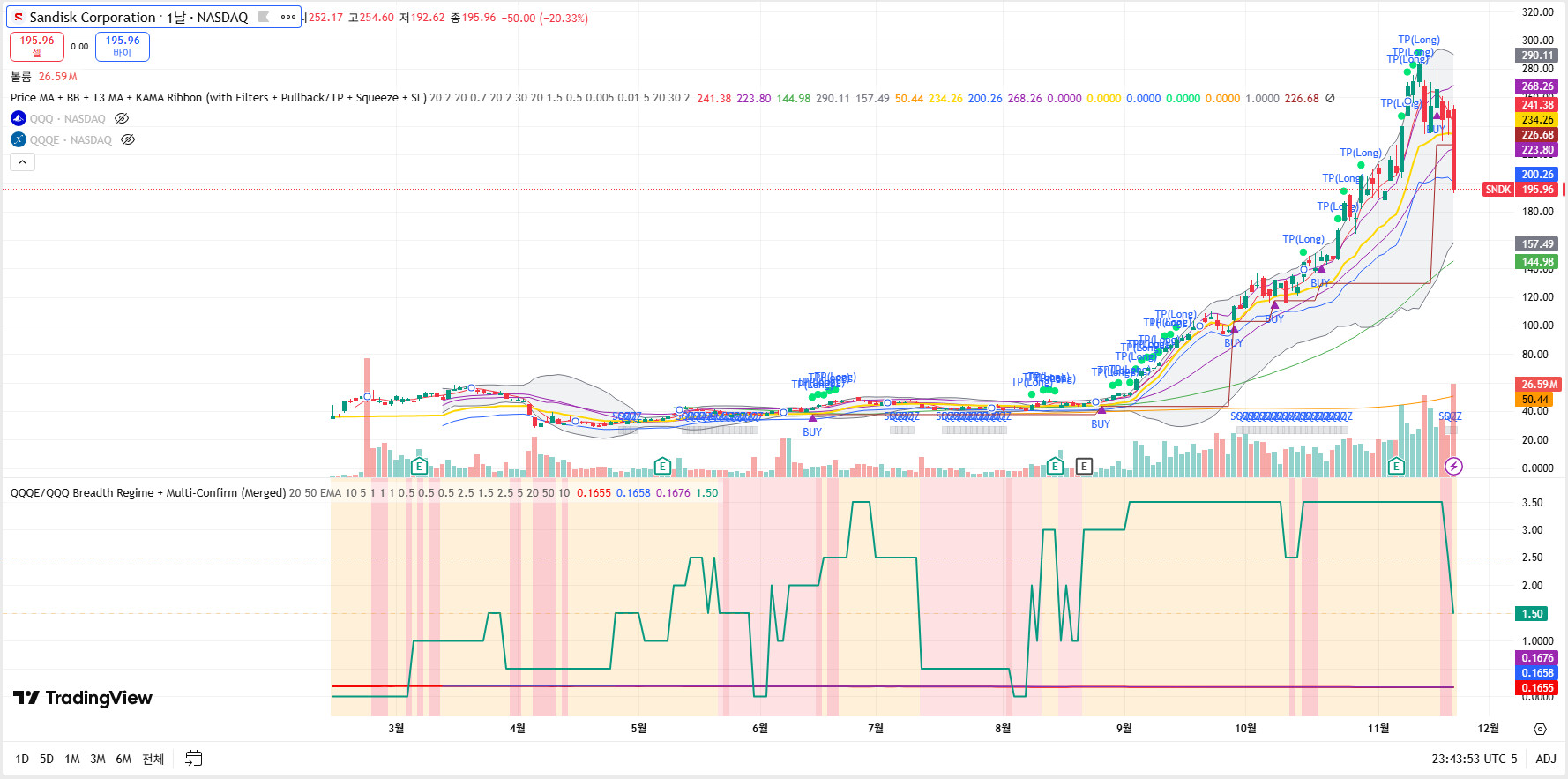The image size is (1568, 779).
Task: Click the purple lightning bolt event icon
Action: [1454, 466]
